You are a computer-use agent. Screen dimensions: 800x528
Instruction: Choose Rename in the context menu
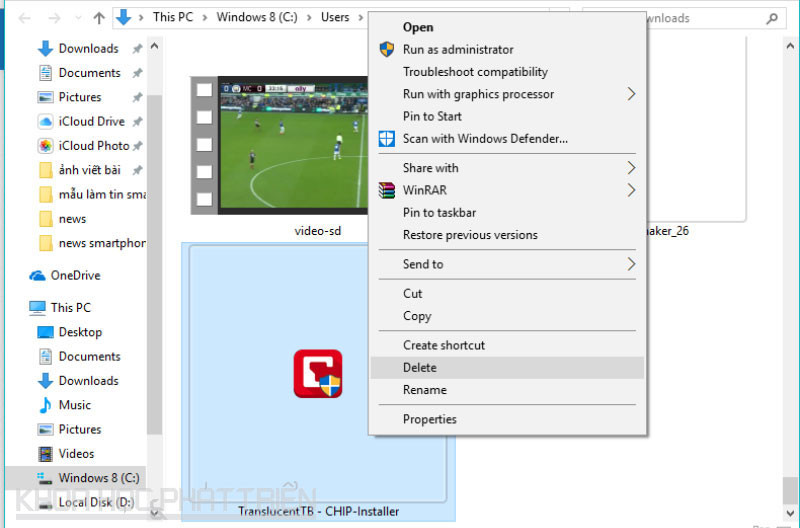(425, 390)
